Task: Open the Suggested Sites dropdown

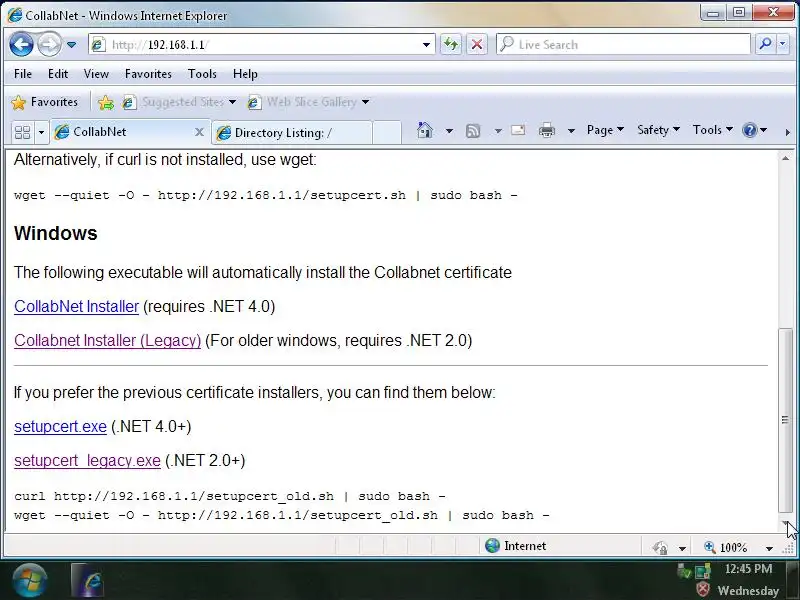Action: click(180, 102)
